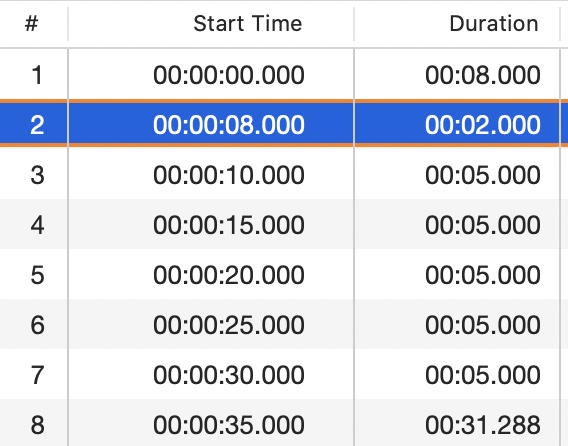Click start time 00:00:08.000 in selected row
This screenshot has width=568, height=446.
[x=229, y=125]
